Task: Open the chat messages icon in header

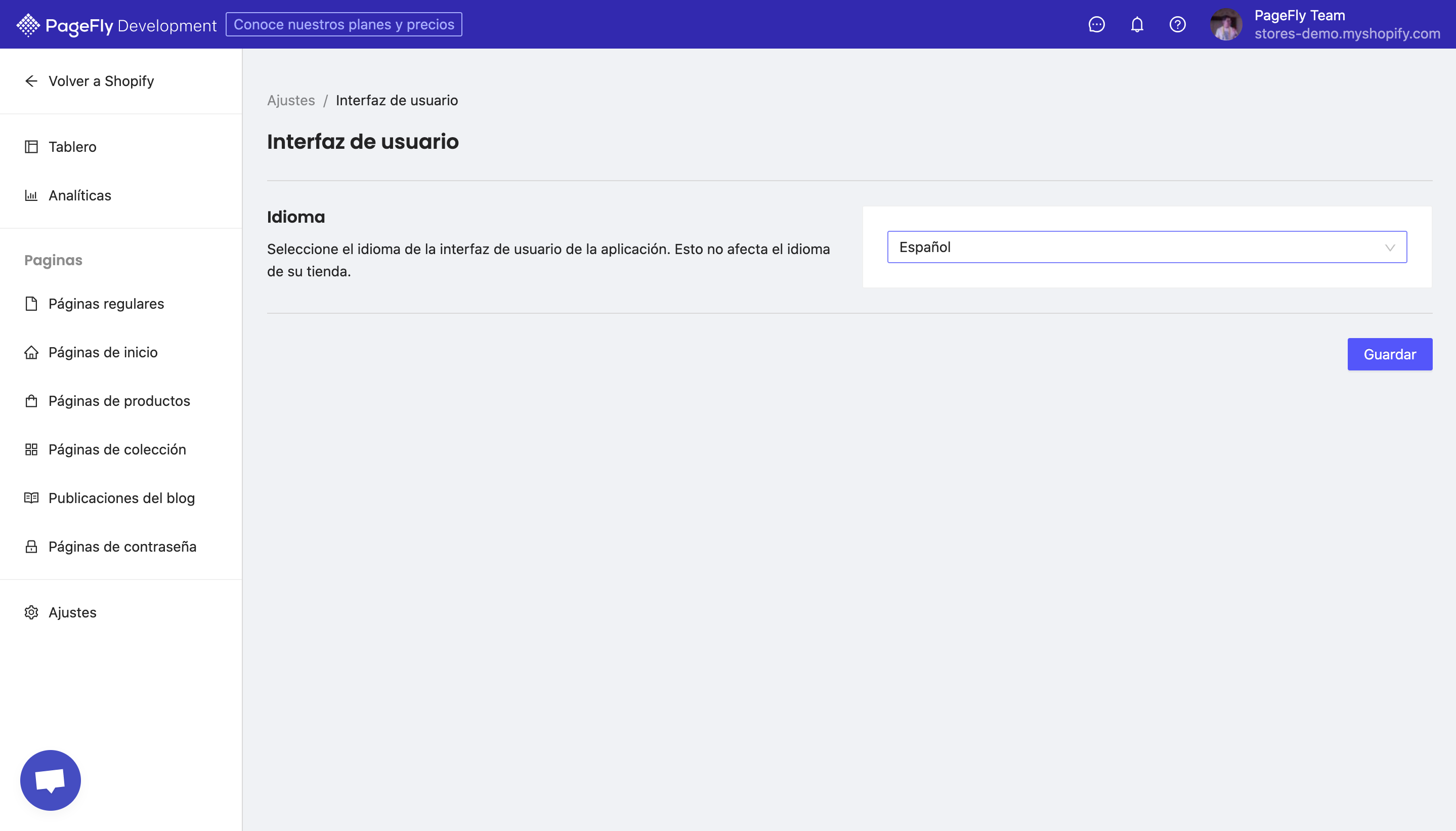Action: tap(1096, 24)
